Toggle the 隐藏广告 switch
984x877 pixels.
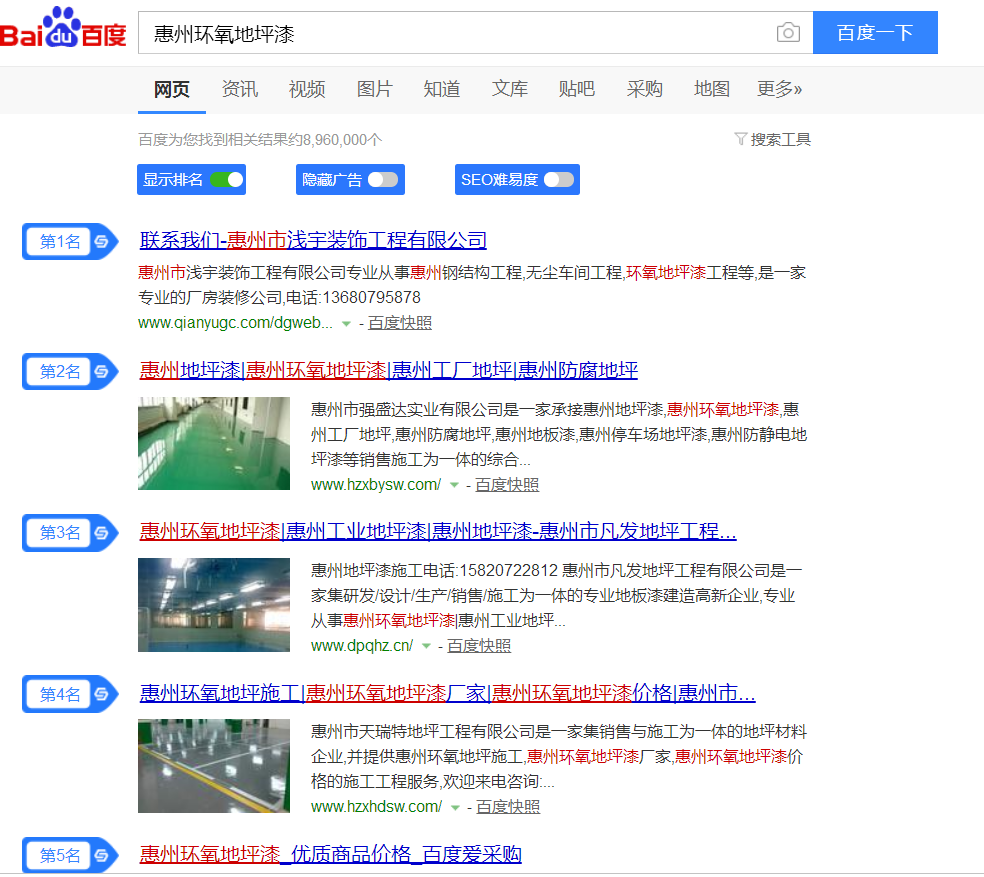click(x=383, y=180)
